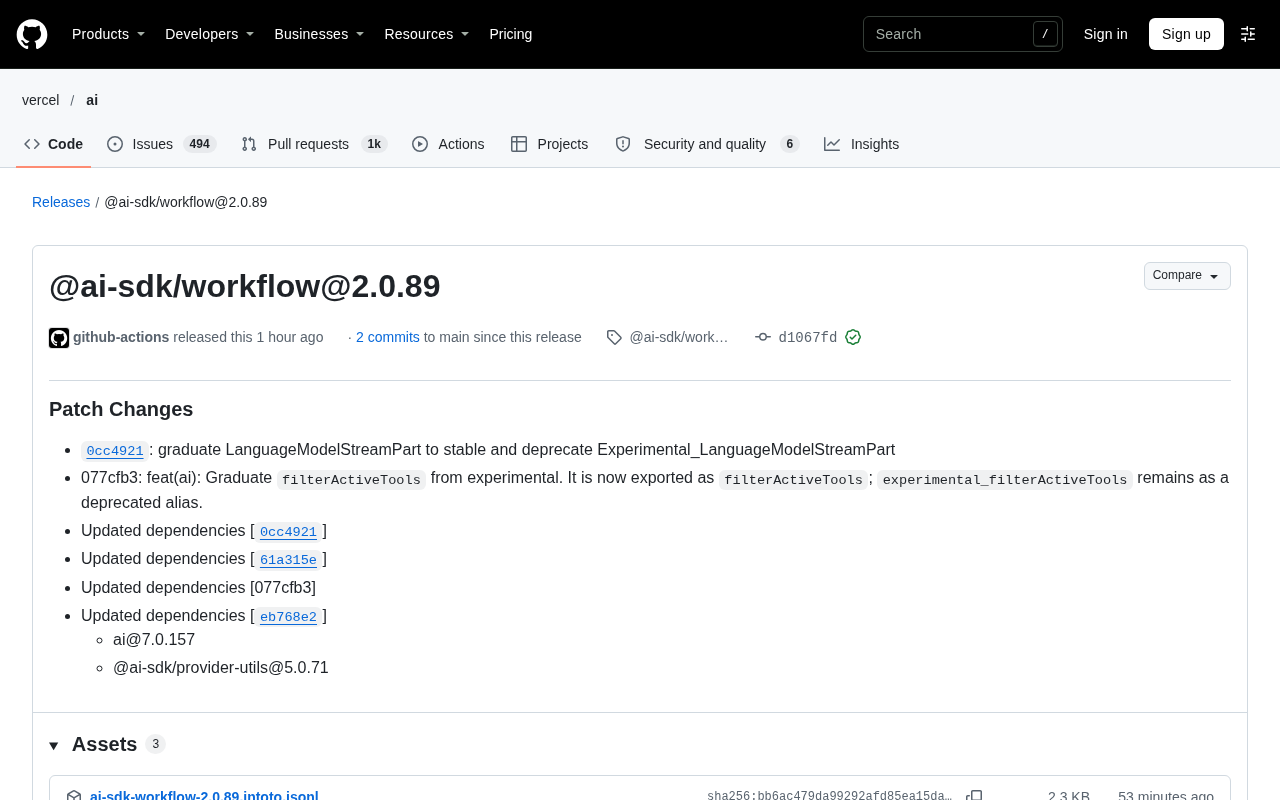The height and width of the screenshot is (800, 1280).
Task: Expand the Products menu
Action: coord(108,34)
